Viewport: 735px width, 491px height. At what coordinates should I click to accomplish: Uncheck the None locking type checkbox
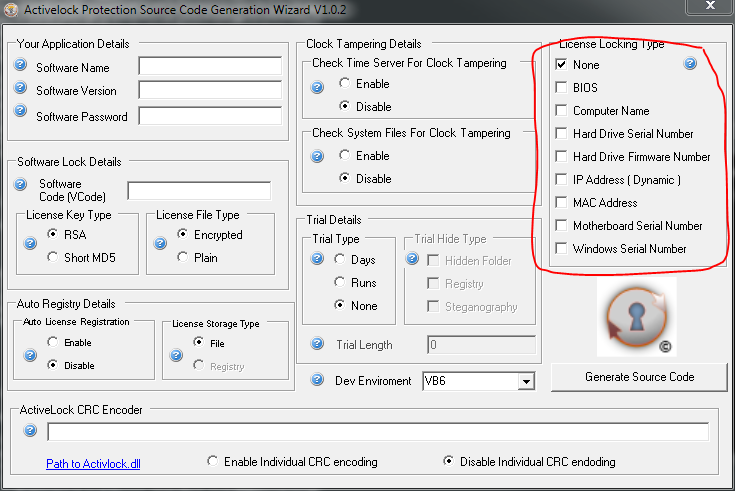tap(561, 64)
